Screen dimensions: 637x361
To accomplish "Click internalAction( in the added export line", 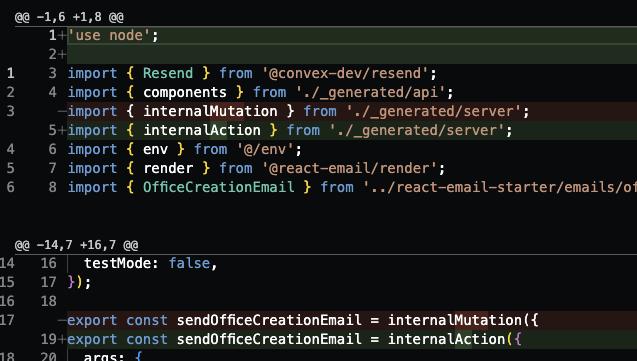I will (x=450, y=339).
